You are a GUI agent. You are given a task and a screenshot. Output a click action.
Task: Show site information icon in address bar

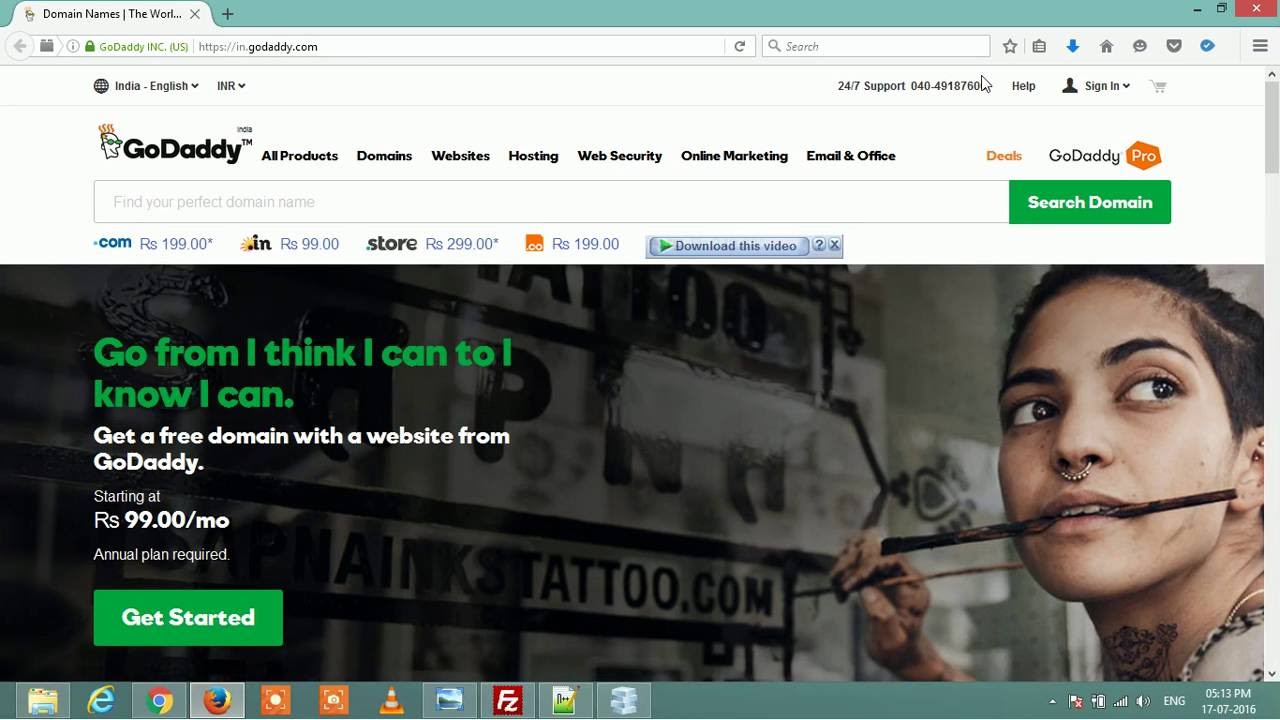point(73,46)
